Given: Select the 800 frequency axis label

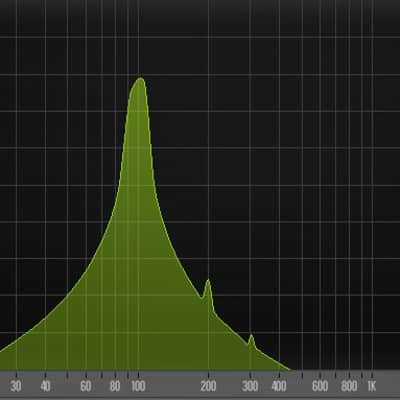Looking at the screenshot, I should coord(349,386).
